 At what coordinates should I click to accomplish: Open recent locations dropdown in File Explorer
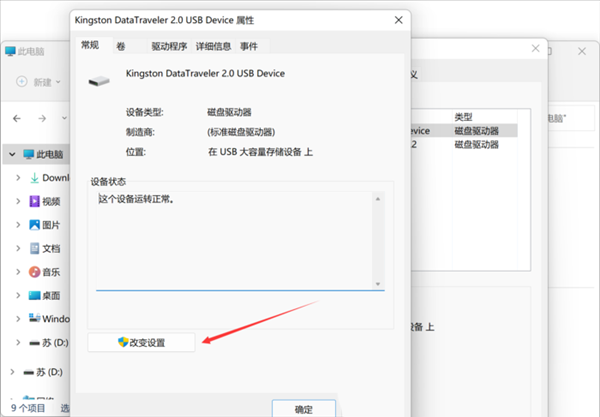[x=64, y=118]
